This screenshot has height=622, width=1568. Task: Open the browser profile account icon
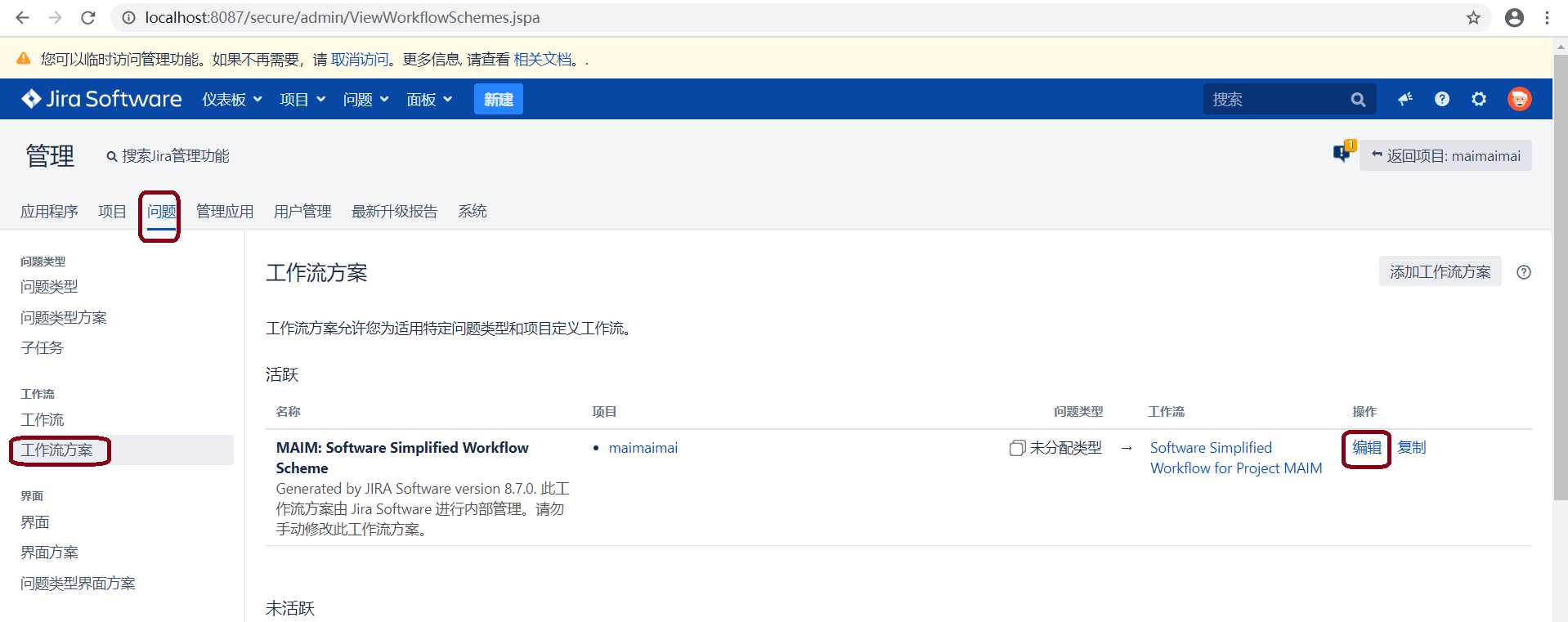pos(1514,17)
